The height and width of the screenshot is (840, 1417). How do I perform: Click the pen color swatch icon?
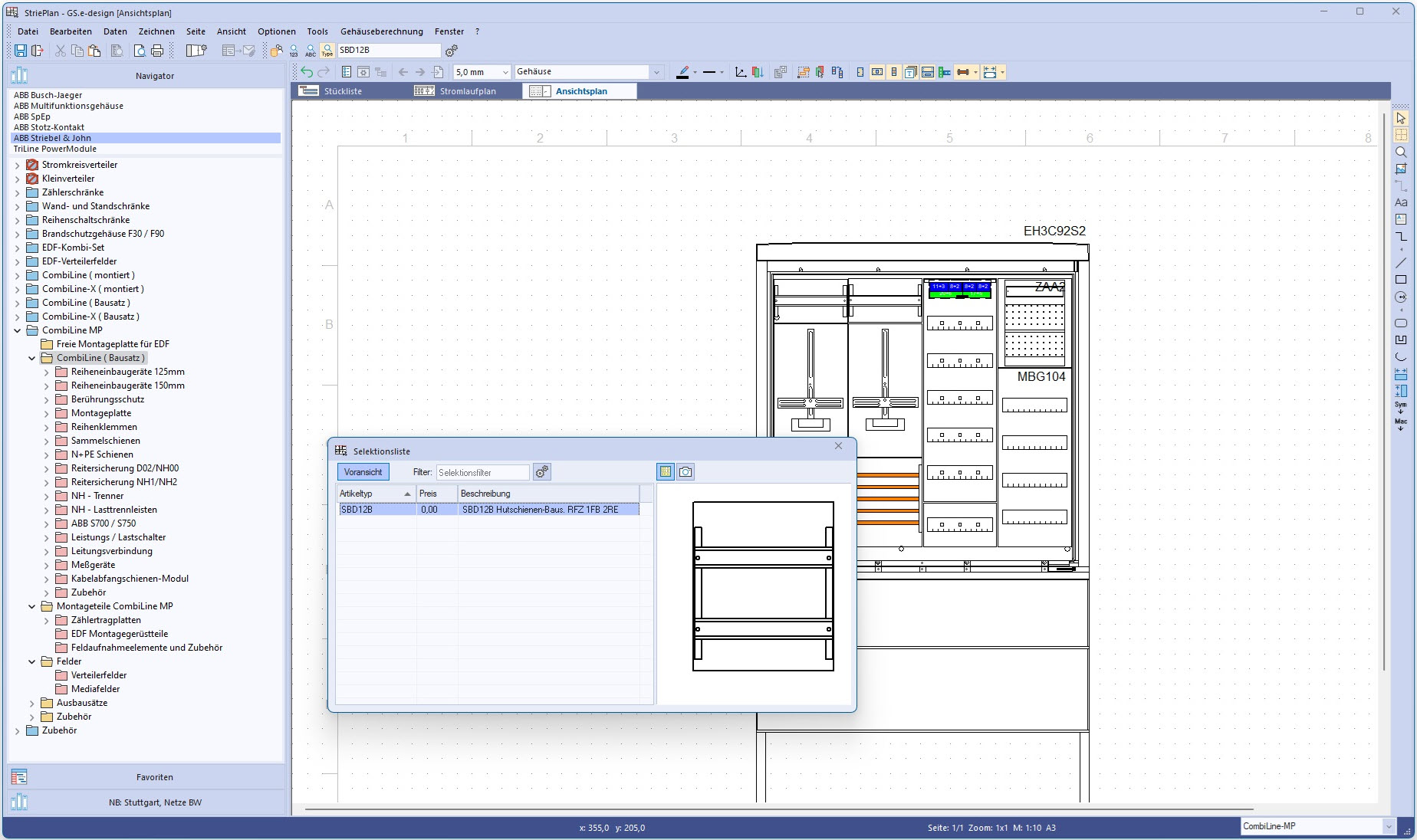point(683,72)
